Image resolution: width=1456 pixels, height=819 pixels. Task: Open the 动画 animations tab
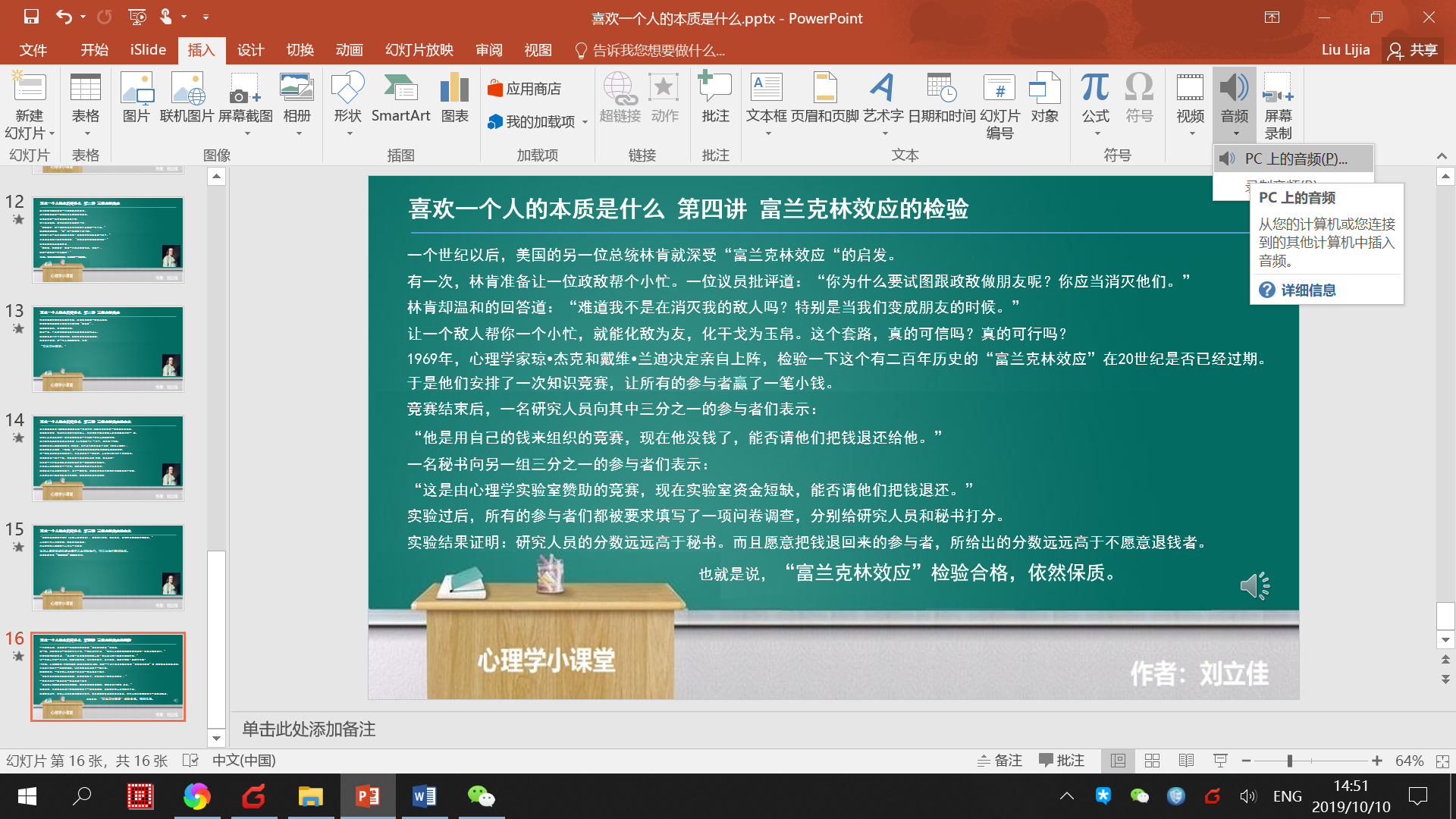350,50
